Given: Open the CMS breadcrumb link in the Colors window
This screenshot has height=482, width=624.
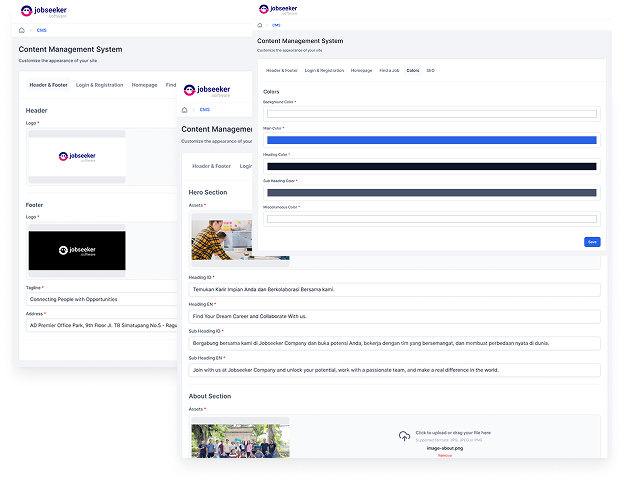Looking at the screenshot, I should coord(276,25).
